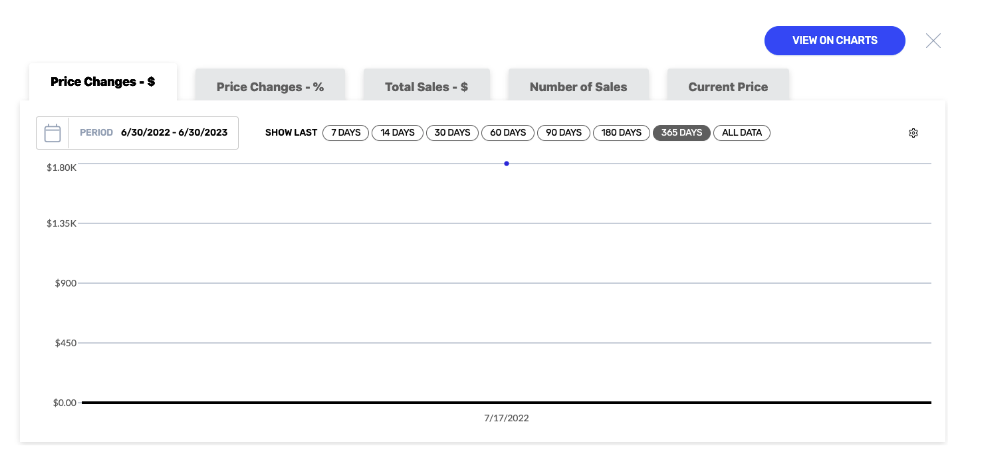Select the Price Changes - $ tab
Viewport: 985px width, 465px height.
click(x=103, y=82)
